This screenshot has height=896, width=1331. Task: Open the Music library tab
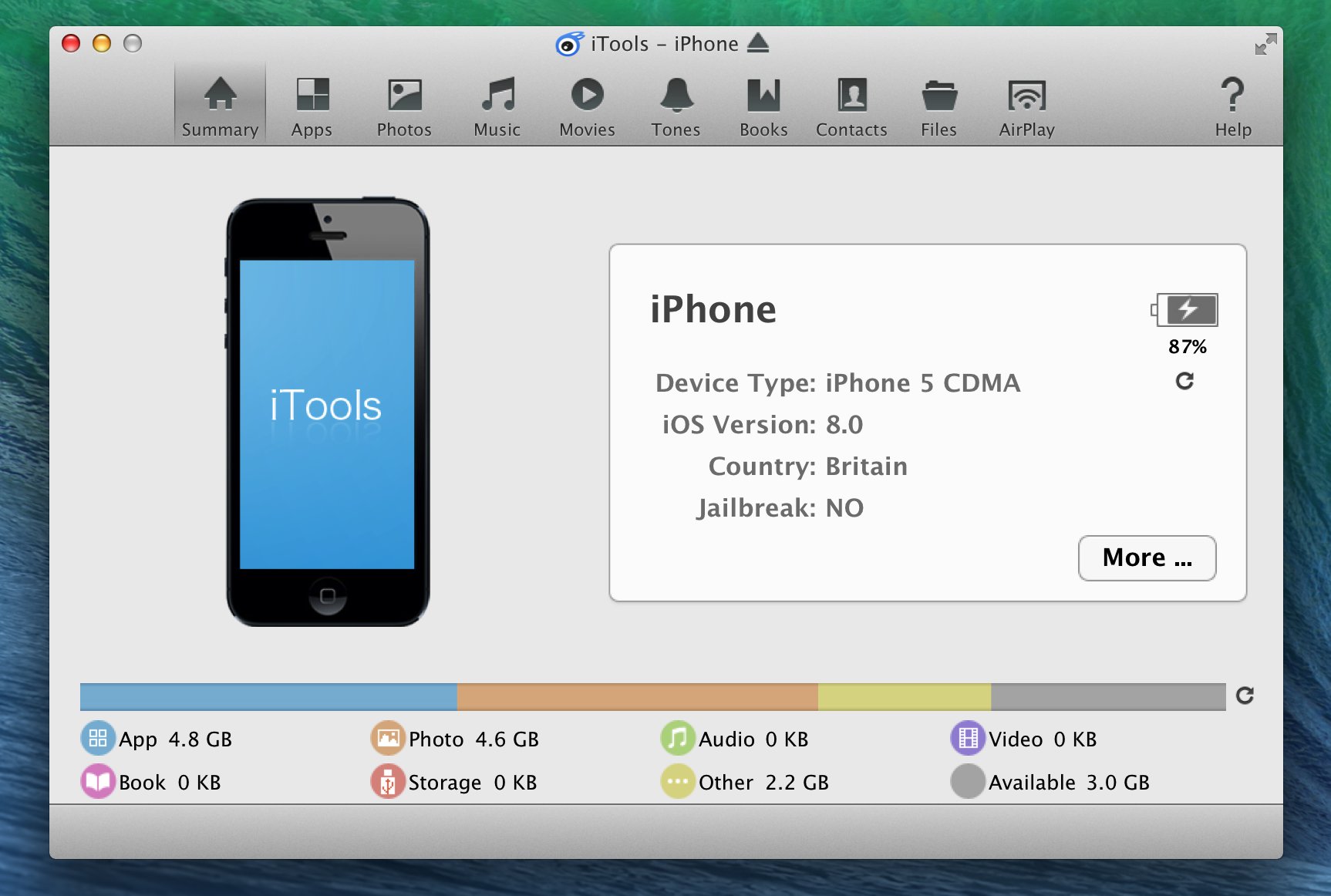(x=497, y=106)
